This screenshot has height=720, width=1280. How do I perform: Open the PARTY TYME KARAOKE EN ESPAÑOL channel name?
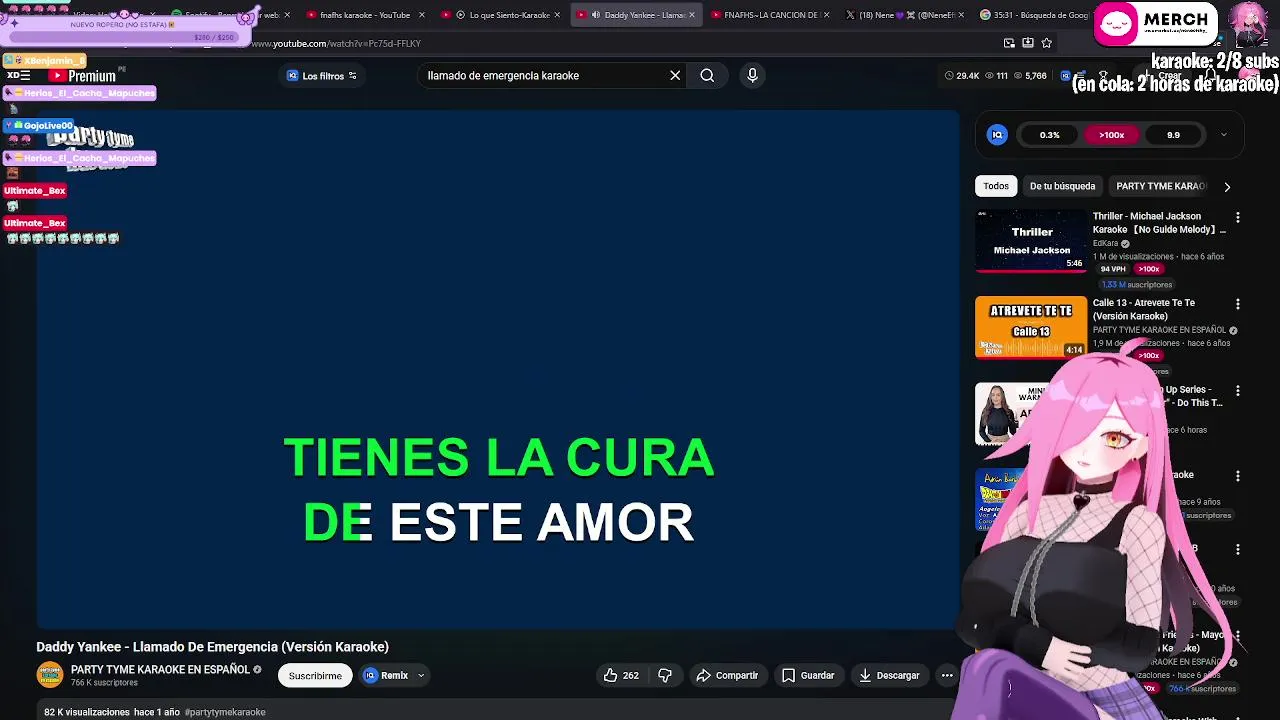point(160,670)
